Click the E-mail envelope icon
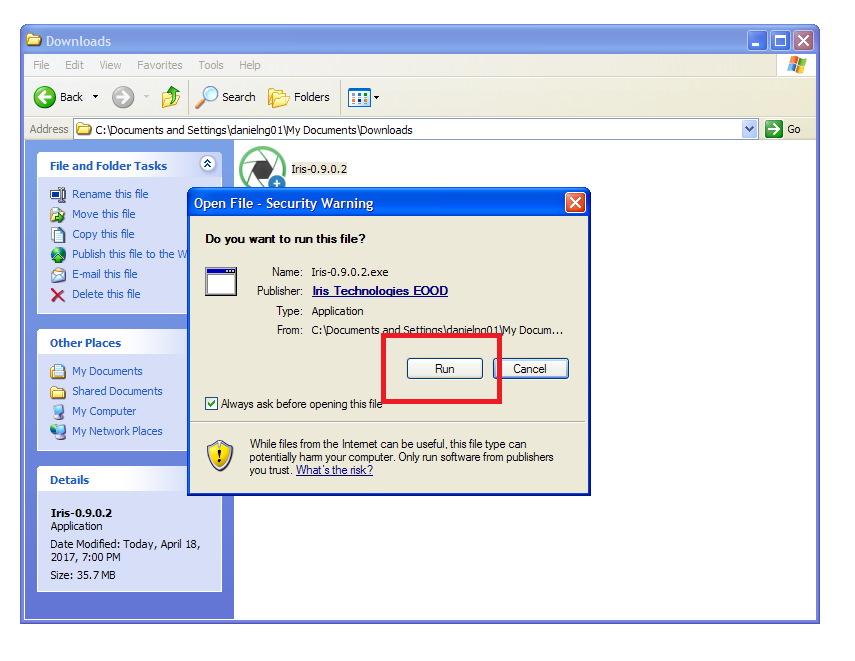The width and height of the screenshot is (855, 661). pyautogui.click(x=58, y=275)
